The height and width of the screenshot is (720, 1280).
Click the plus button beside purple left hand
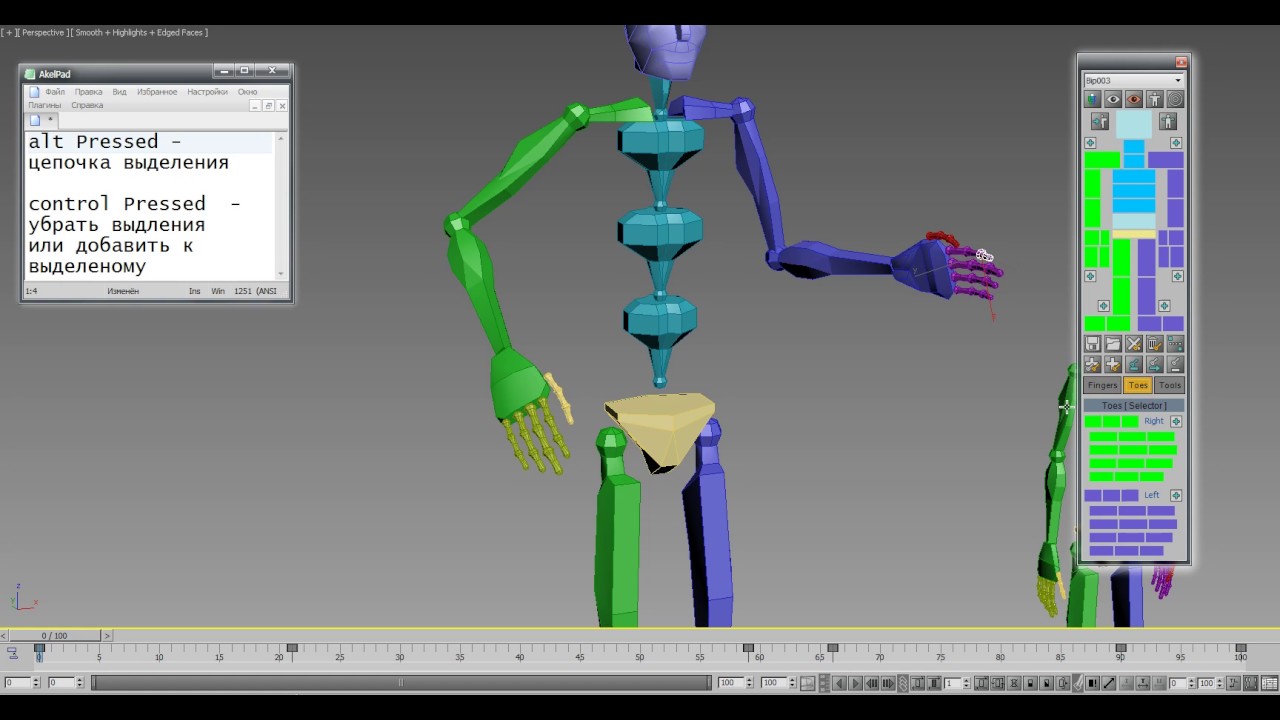coord(1177,276)
